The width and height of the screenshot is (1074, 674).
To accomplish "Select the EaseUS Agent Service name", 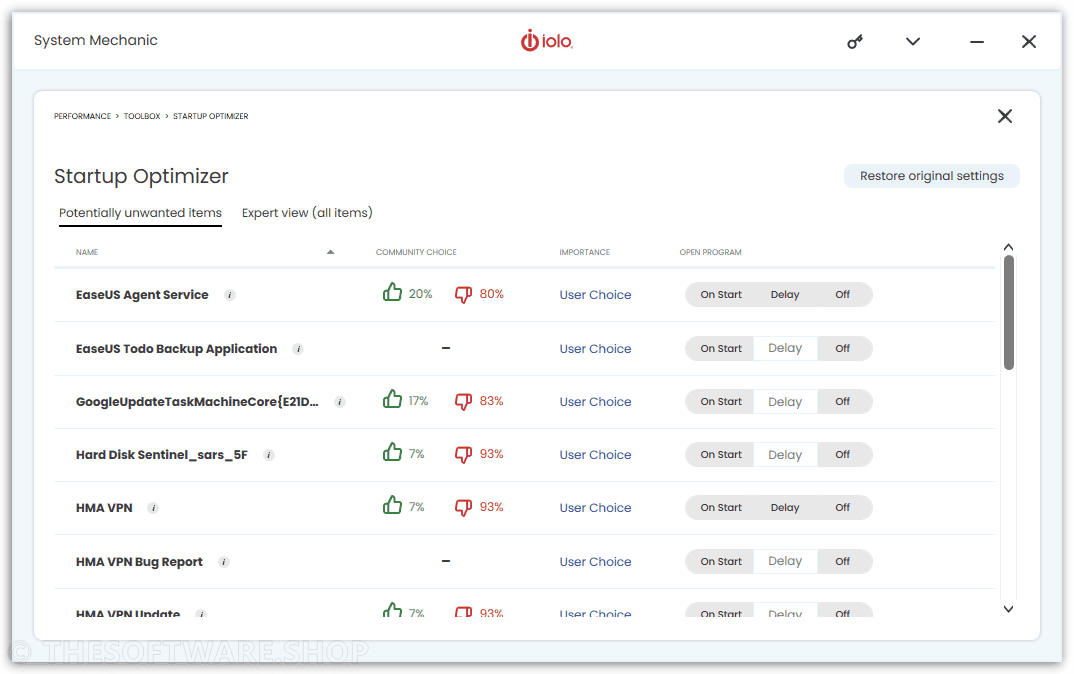I will click(x=142, y=295).
